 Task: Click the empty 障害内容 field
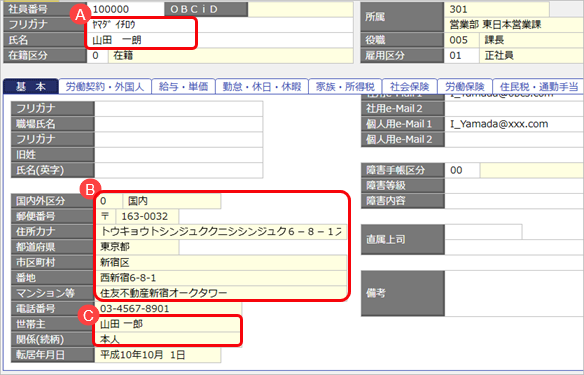514,201
